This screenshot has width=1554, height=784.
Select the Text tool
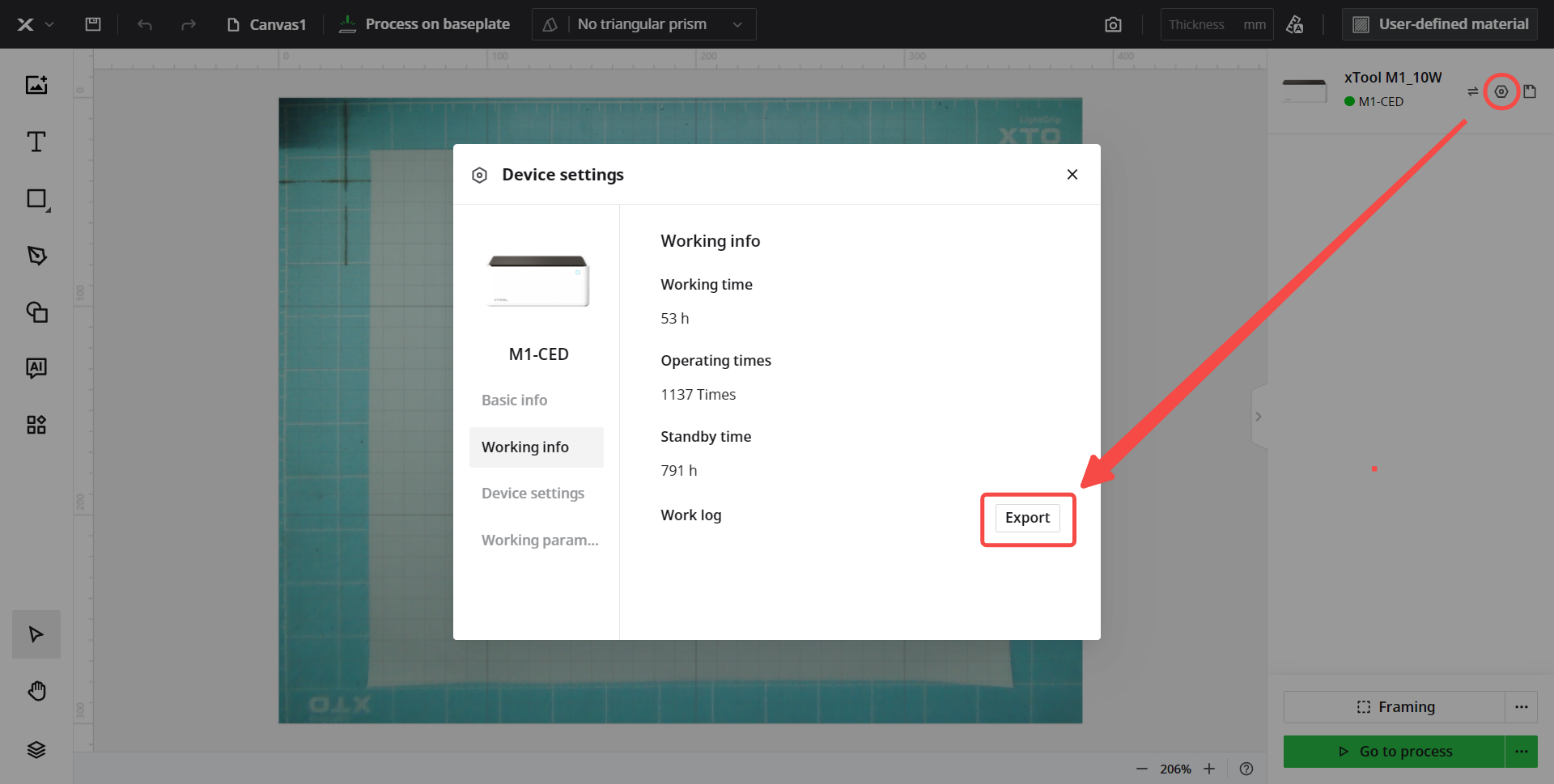tap(36, 142)
